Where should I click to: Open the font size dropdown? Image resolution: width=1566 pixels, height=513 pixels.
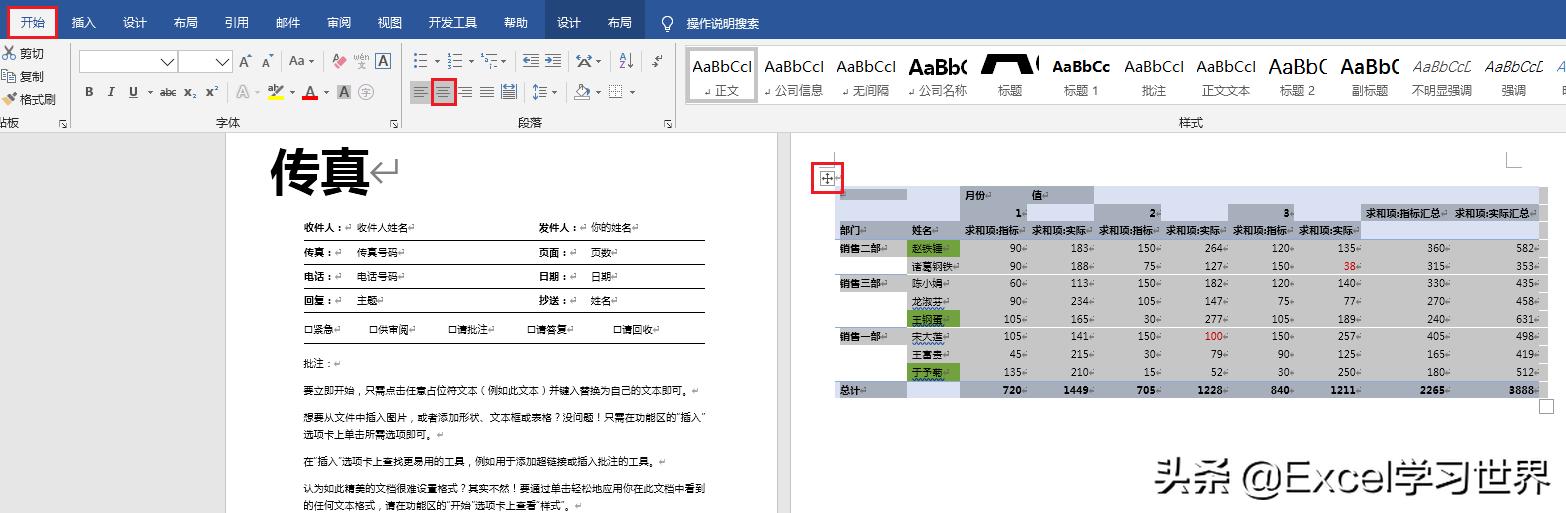(x=223, y=62)
